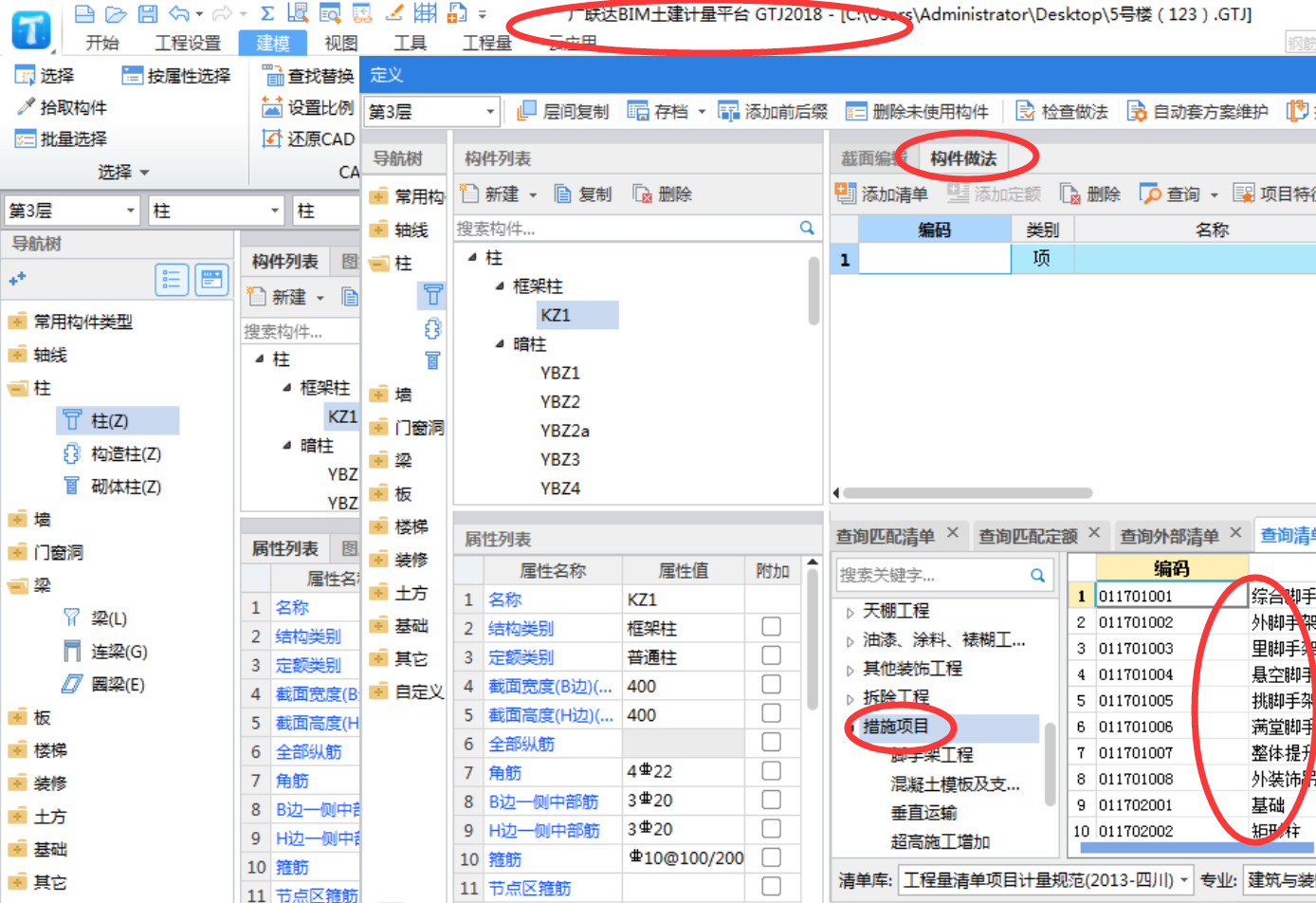Viewport: 1316px width, 903px height.
Task: Tick the 附加 checkbox for H边一侧中部筋 row
Action: click(772, 829)
